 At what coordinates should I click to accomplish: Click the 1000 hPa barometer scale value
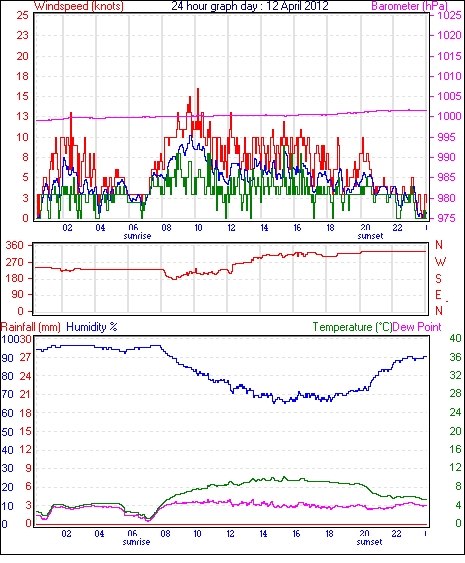[x=449, y=116]
